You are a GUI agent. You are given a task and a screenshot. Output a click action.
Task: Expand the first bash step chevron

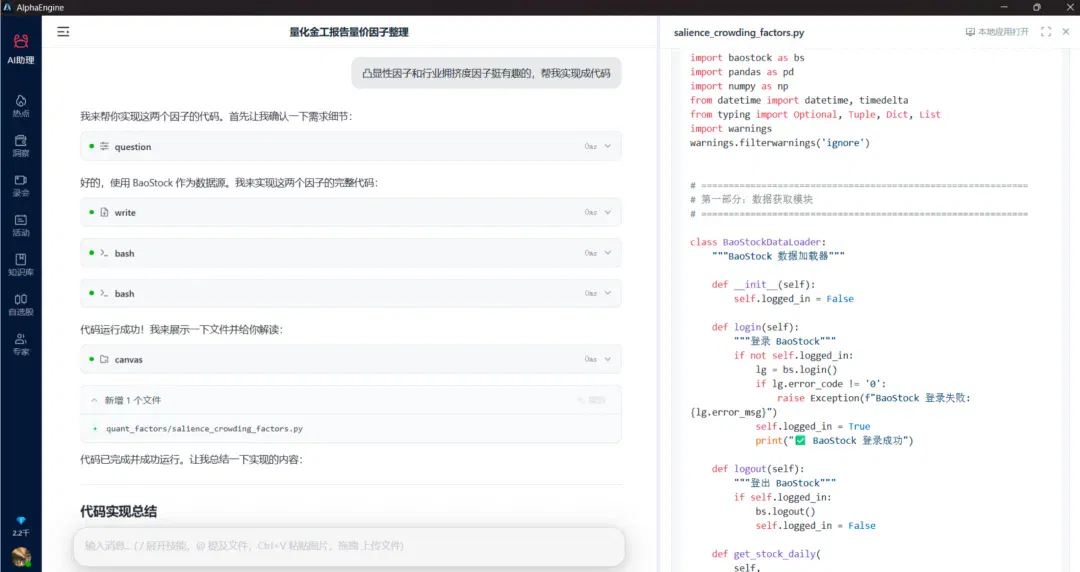coord(608,253)
